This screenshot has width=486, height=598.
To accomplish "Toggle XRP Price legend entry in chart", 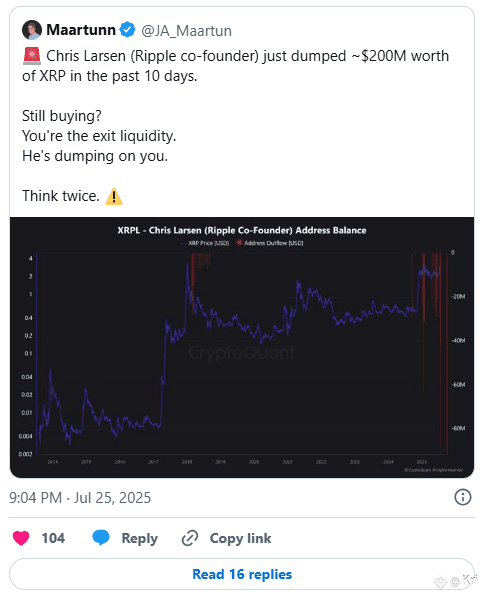I will click(204, 243).
